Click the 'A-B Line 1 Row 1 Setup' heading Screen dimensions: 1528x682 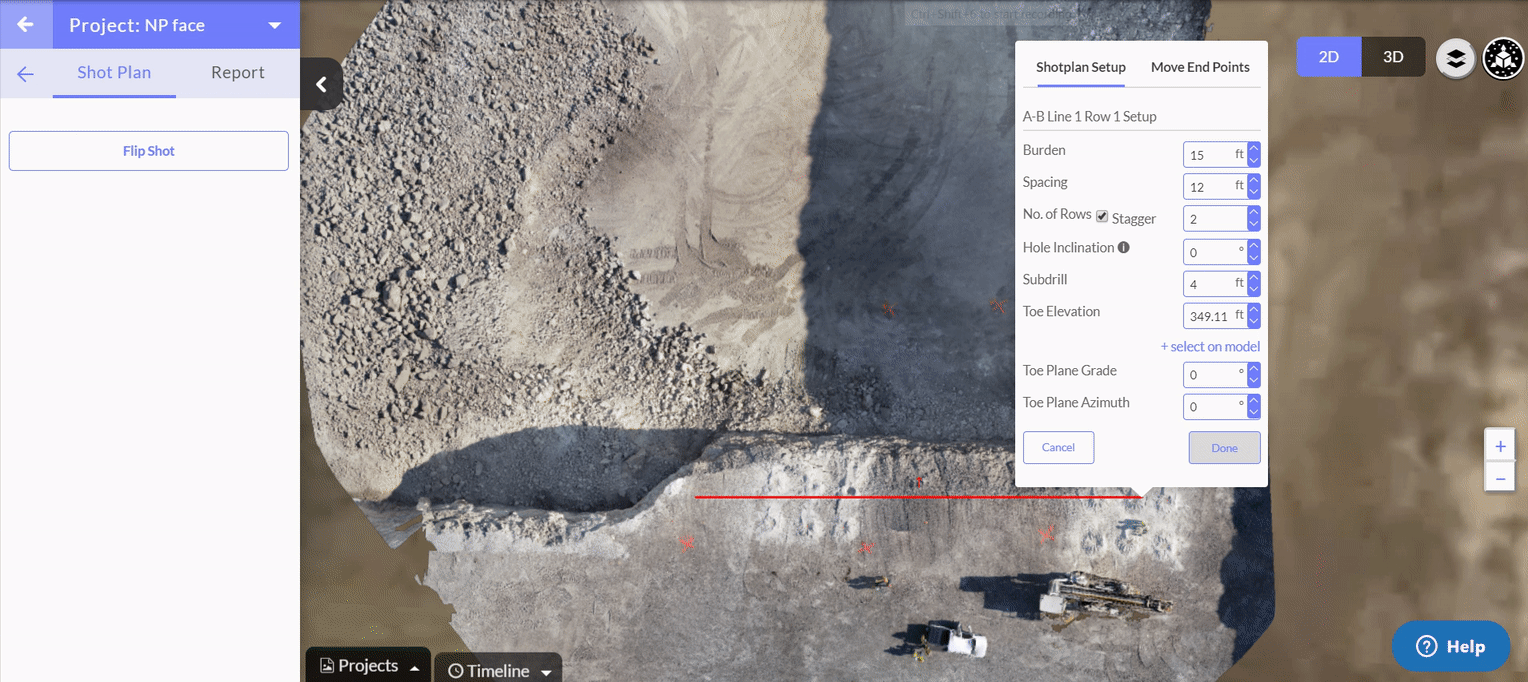(1089, 117)
